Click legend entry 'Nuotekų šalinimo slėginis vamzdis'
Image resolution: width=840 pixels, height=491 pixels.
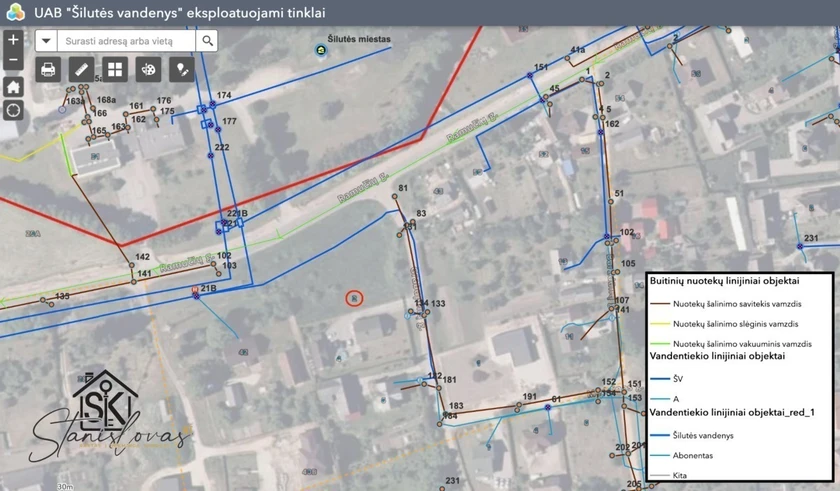pyautogui.click(x=736, y=324)
